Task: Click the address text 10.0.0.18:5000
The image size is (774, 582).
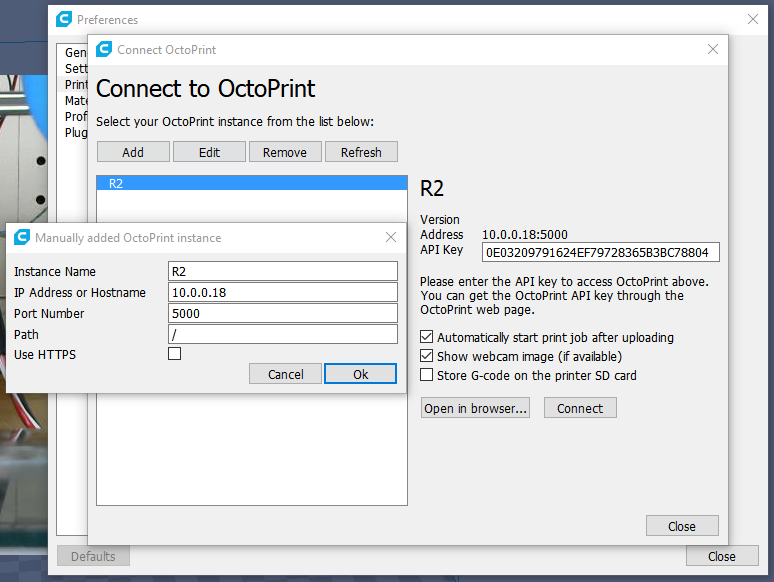Action: point(525,234)
